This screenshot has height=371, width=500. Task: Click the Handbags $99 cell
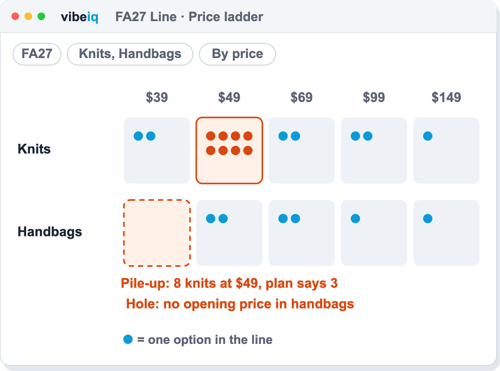(374, 233)
